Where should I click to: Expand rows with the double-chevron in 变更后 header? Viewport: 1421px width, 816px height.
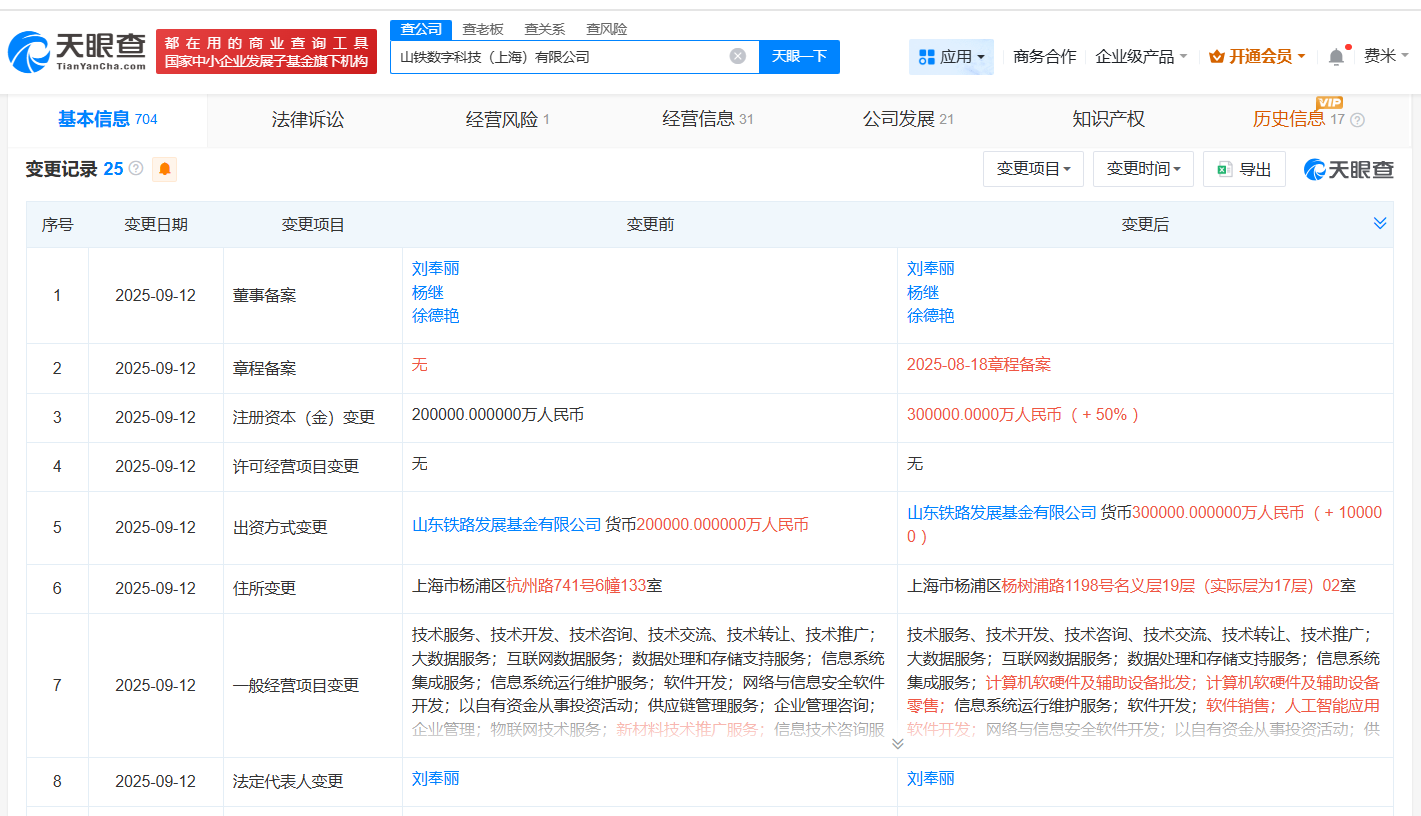[x=1380, y=223]
